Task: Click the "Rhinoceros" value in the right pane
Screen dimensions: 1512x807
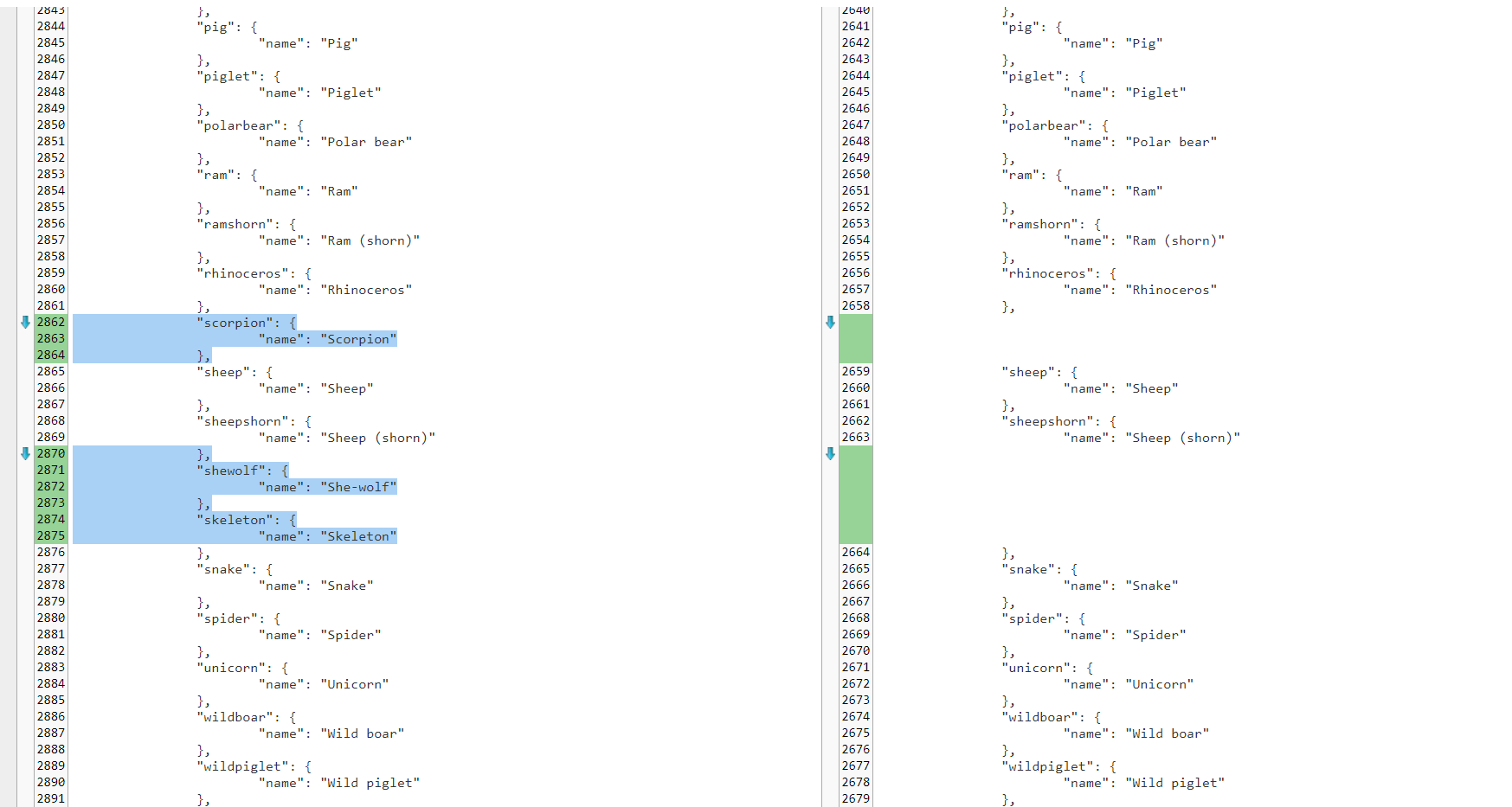Action: (x=1170, y=290)
